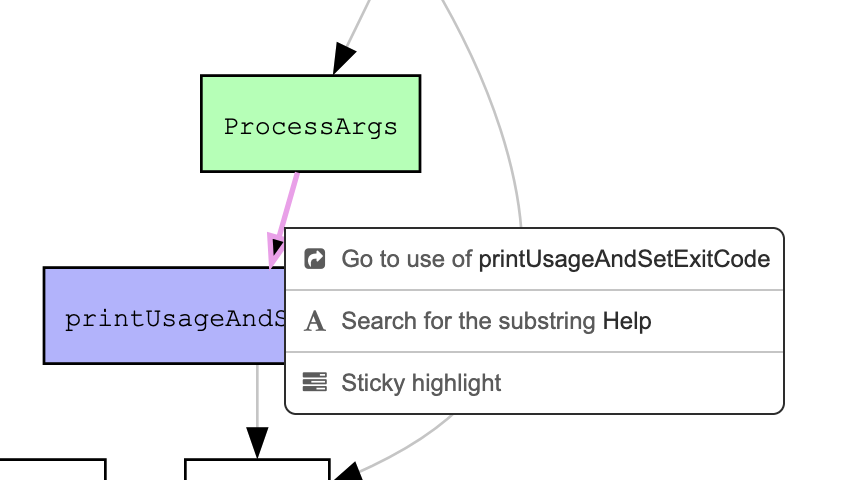
Task: Click the sticky highlight bars icon
Action: pyautogui.click(x=314, y=383)
